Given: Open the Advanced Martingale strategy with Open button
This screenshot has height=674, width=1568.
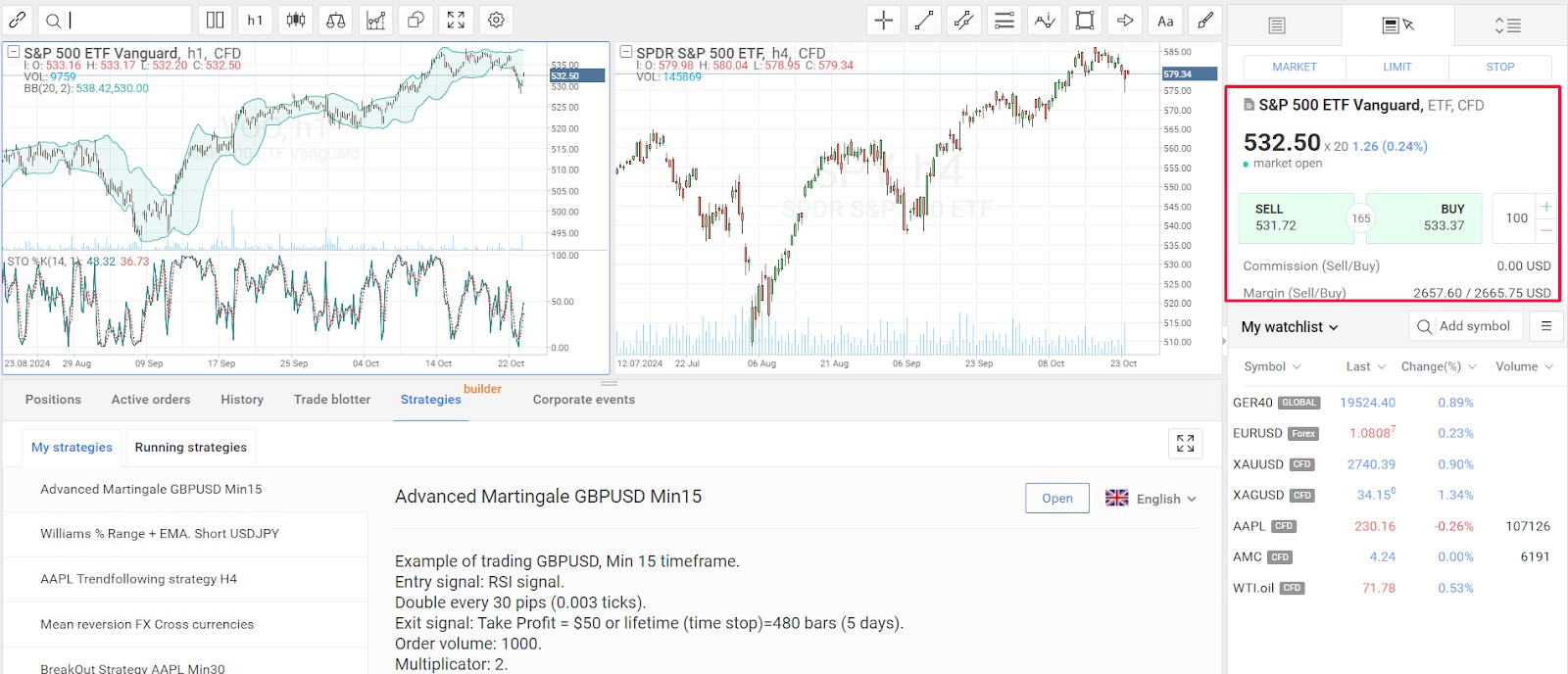Looking at the screenshot, I should tap(1057, 498).
